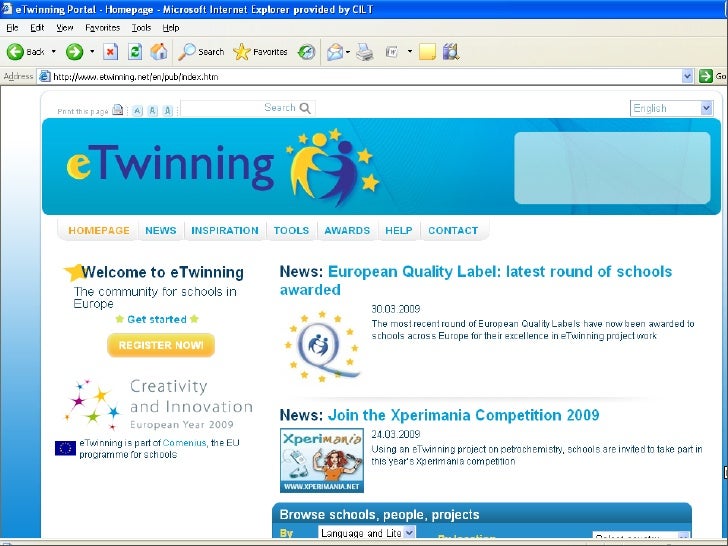This screenshot has width=728, height=546.
Task: Open the CONTACT tab
Action: click(x=453, y=231)
